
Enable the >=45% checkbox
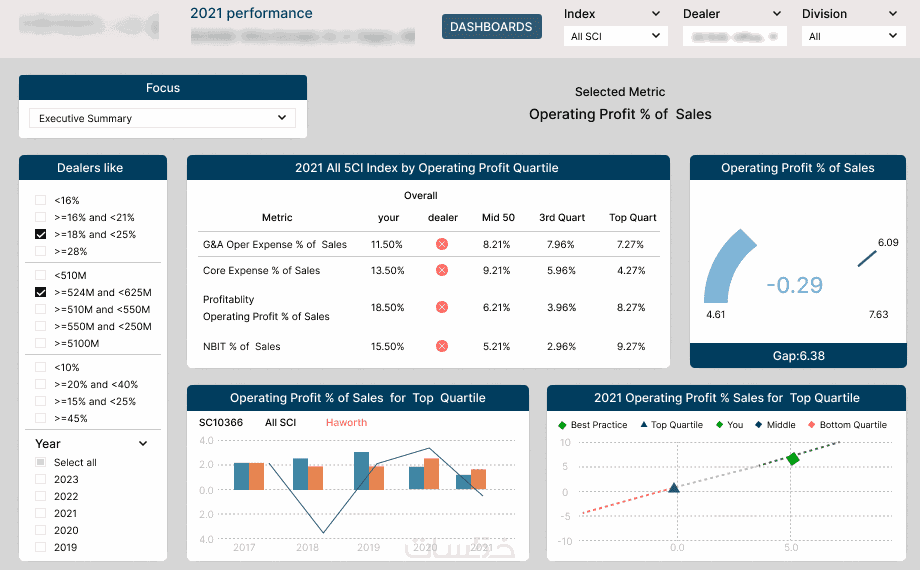click(x=40, y=418)
